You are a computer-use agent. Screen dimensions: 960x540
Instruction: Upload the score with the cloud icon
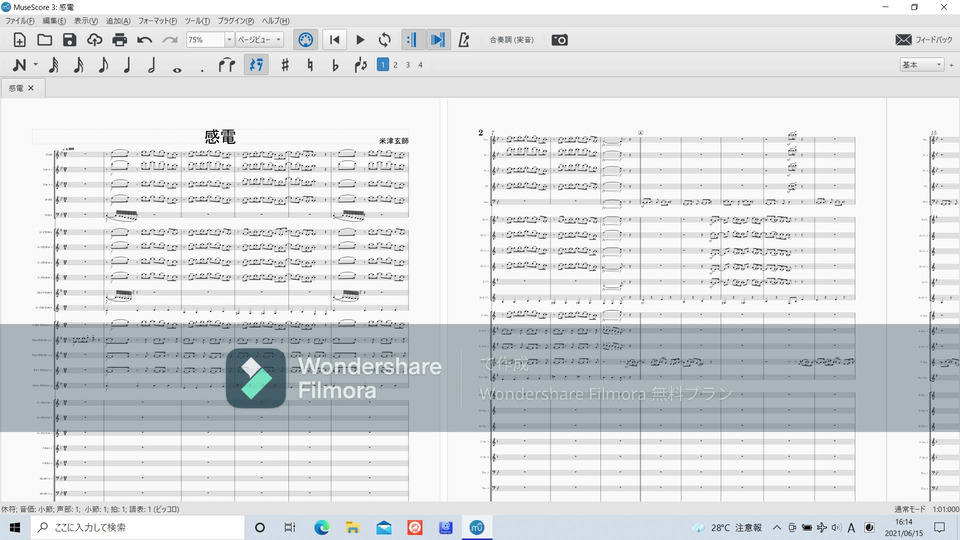(x=94, y=40)
